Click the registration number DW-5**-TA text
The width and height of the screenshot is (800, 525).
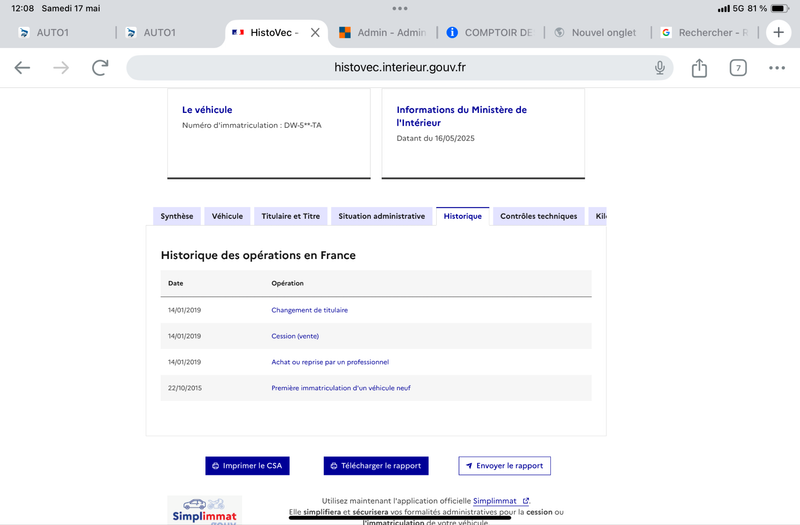[x=303, y=125]
